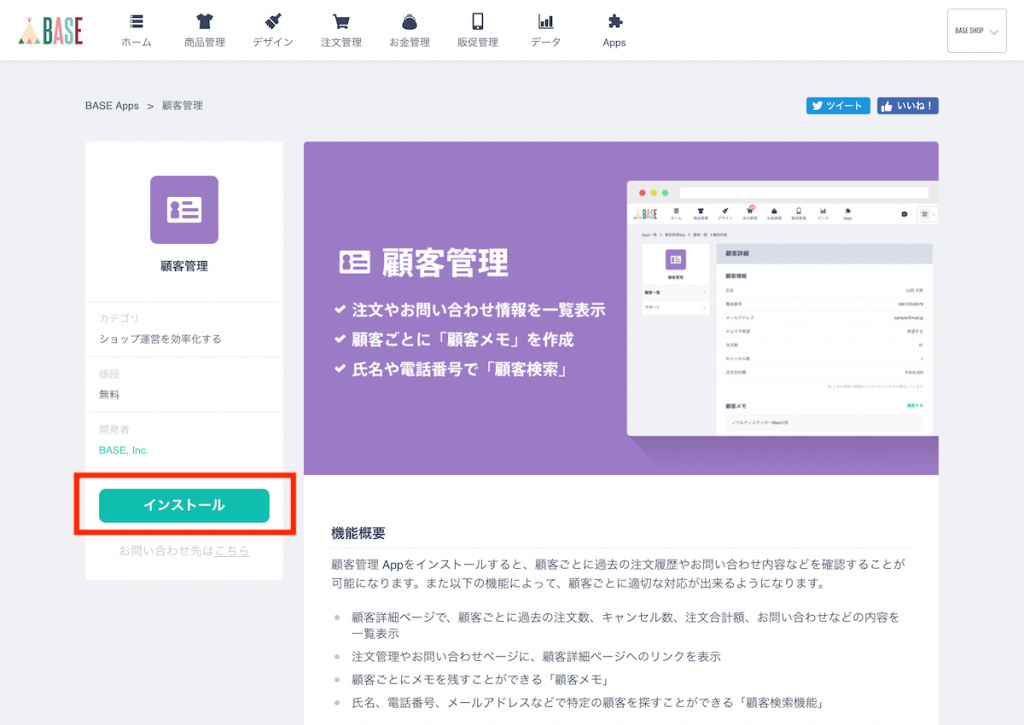Click ショップ運営を効率化する category text
Image resolution: width=1024 pixels, height=725 pixels.
point(160,339)
